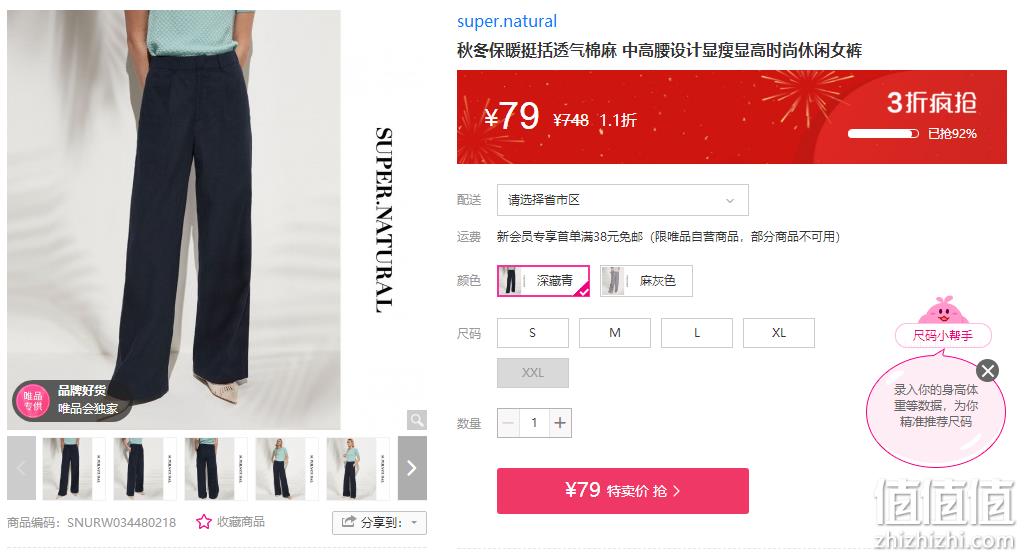Click the ¥79 特卖价 抢 buy button
This screenshot has height=558, width=1024.
pyautogui.click(x=622, y=491)
